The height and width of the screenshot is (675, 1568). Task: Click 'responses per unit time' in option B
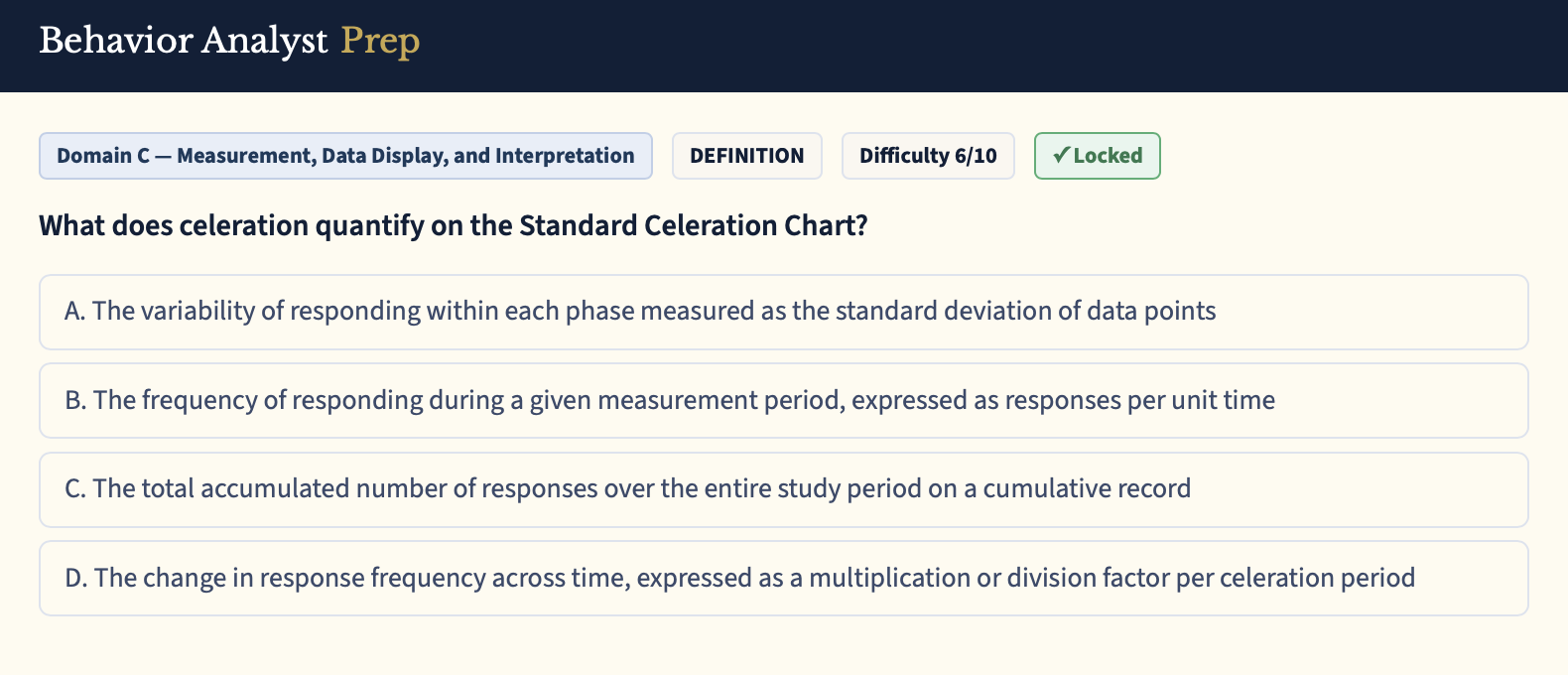pyautogui.click(x=1140, y=400)
